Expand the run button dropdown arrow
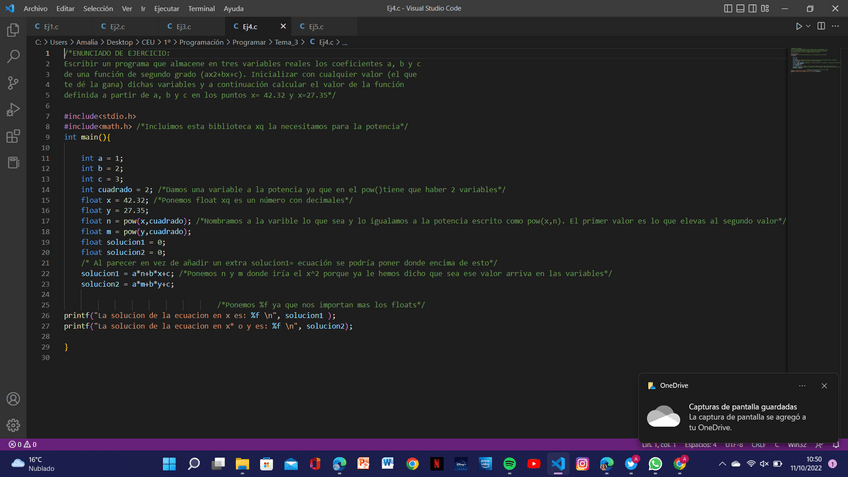The height and width of the screenshot is (477, 848). 809,26
